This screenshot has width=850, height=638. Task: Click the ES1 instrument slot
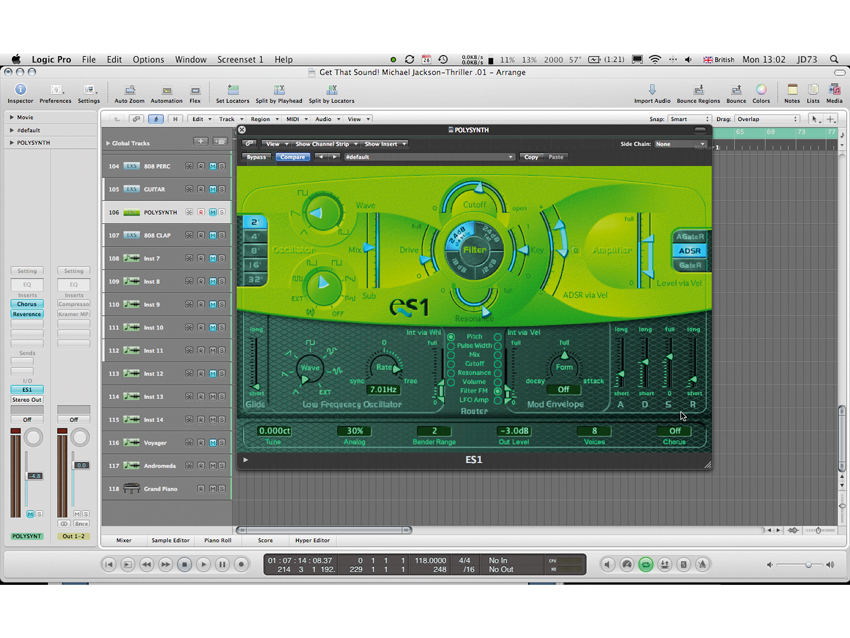27,390
